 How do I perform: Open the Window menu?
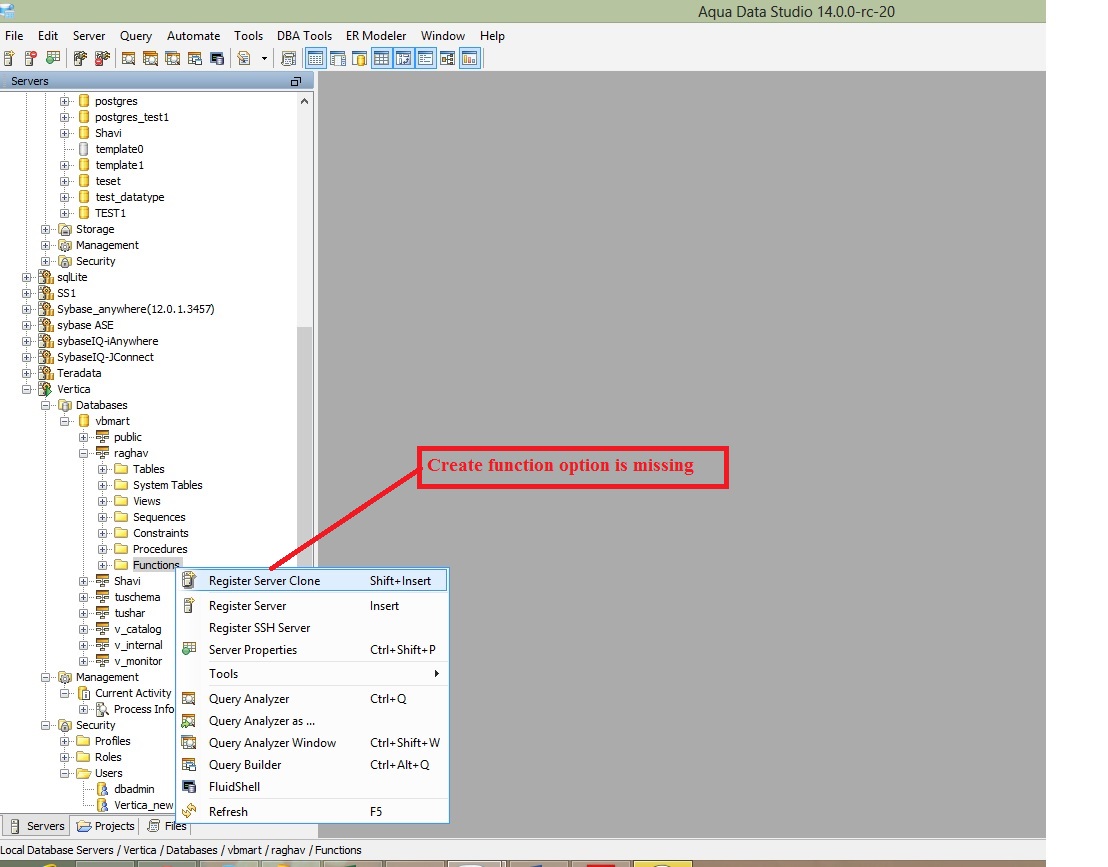pyautogui.click(x=443, y=35)
